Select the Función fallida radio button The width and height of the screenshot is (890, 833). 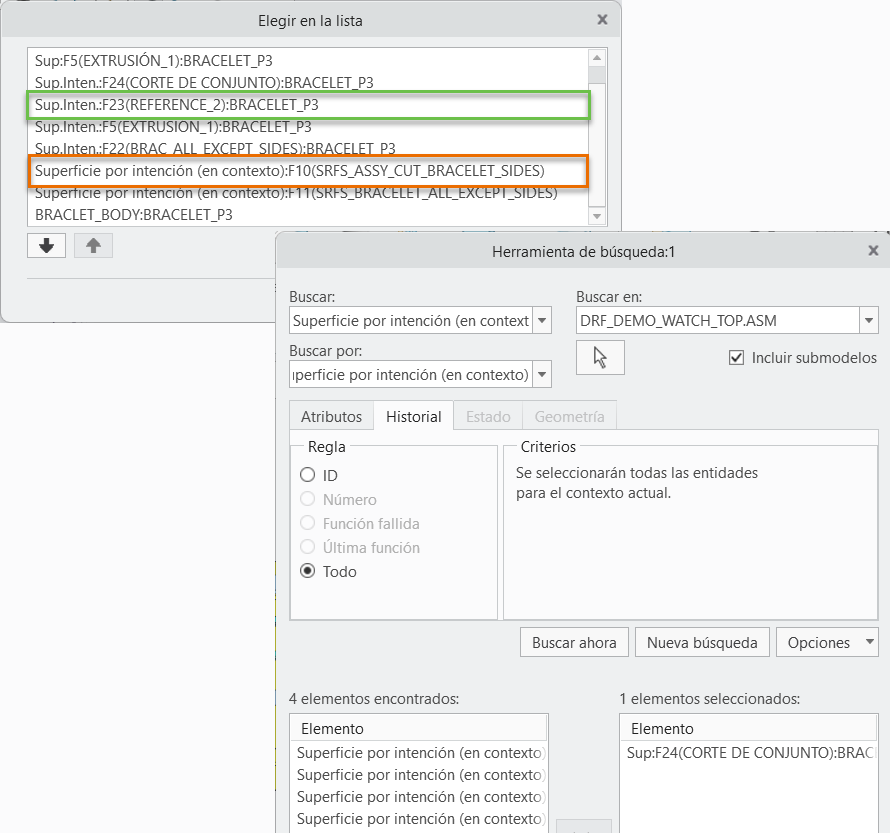(308, 523)
